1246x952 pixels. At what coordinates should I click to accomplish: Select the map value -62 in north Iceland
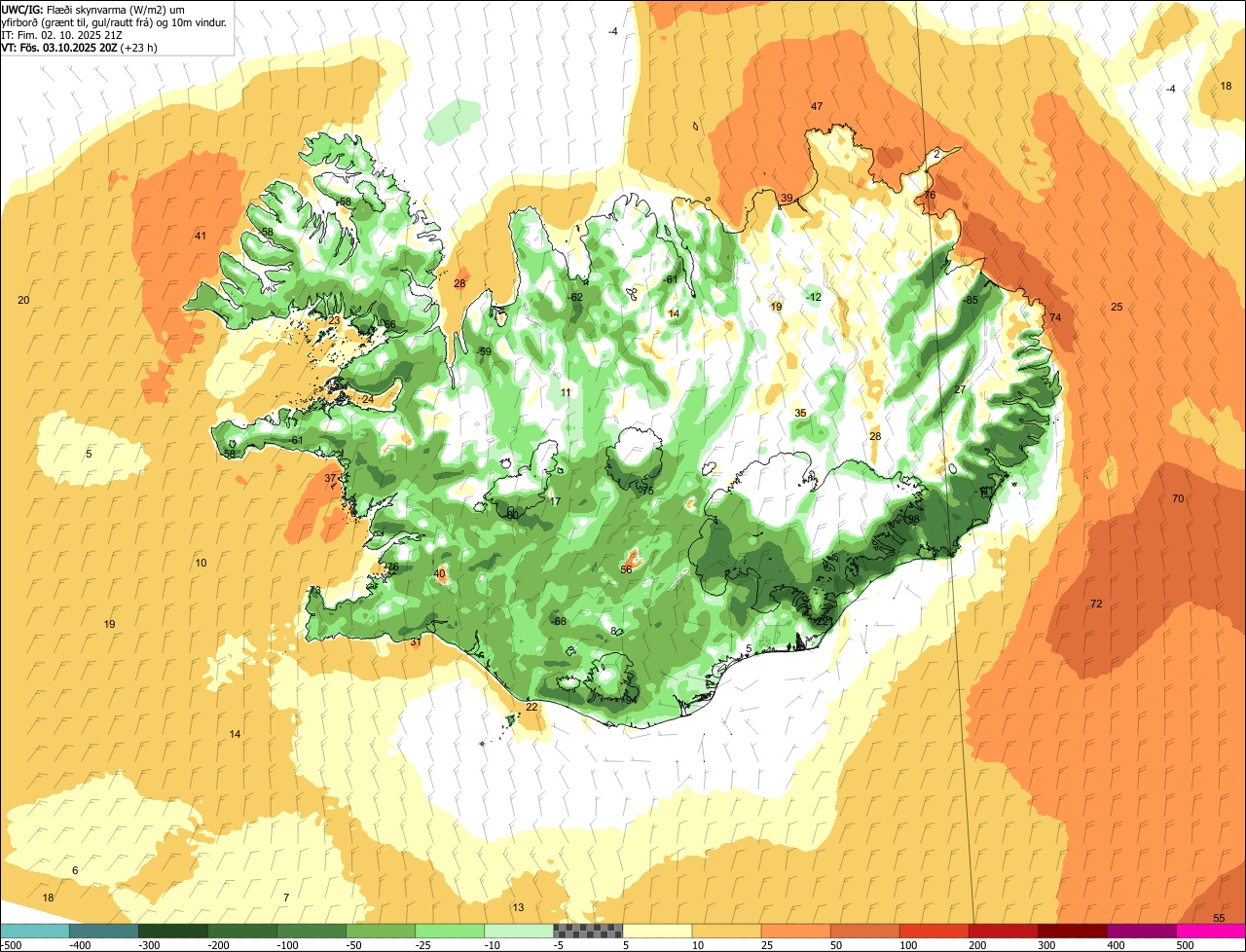click(574, 297)
